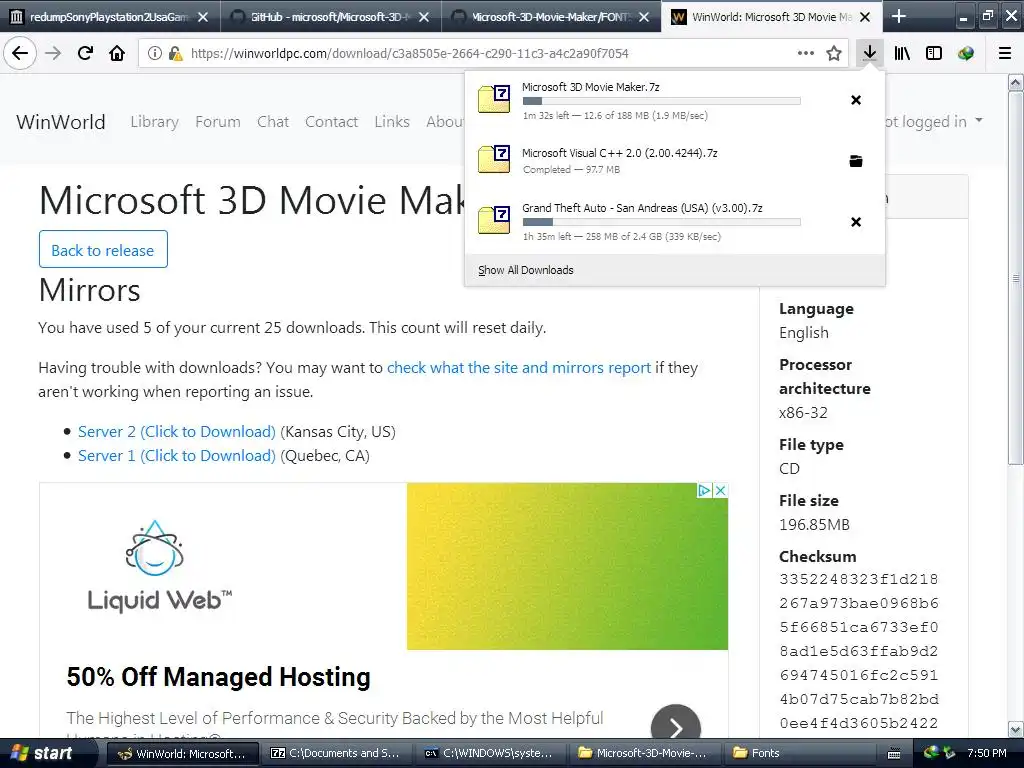Open the page actions three-dot menu
This screenshot has height=768, width=1024.
tap(806, 54)
